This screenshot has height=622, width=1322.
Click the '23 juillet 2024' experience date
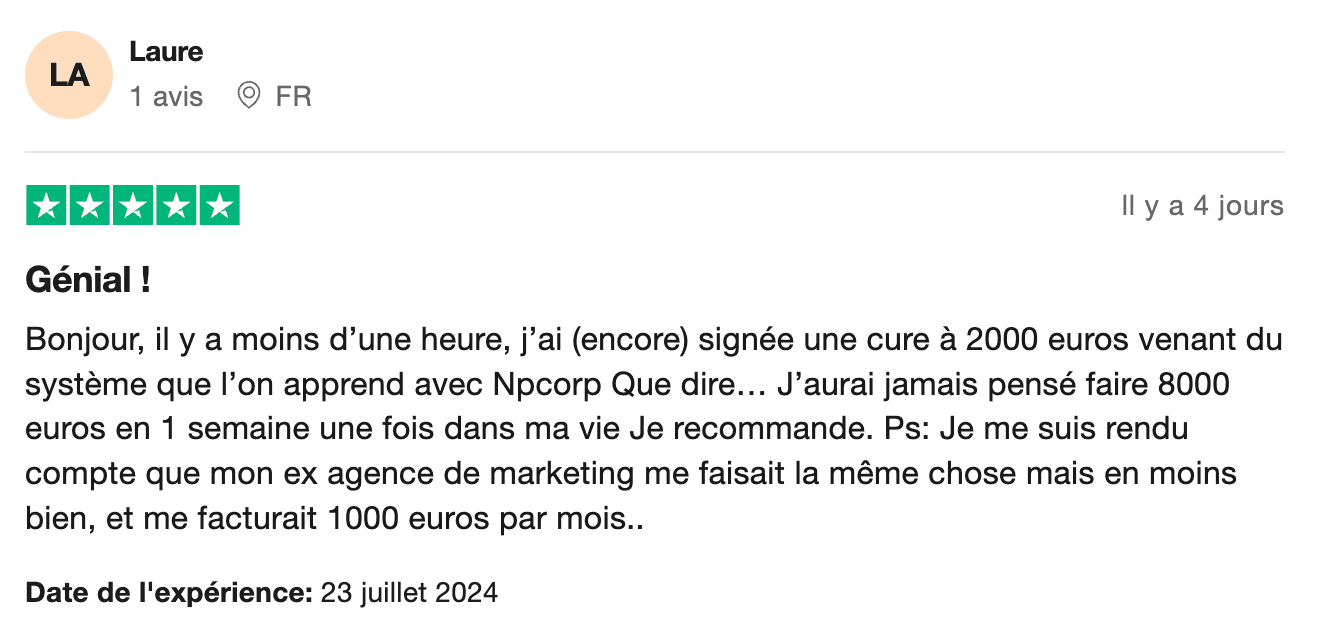point(409,593)
